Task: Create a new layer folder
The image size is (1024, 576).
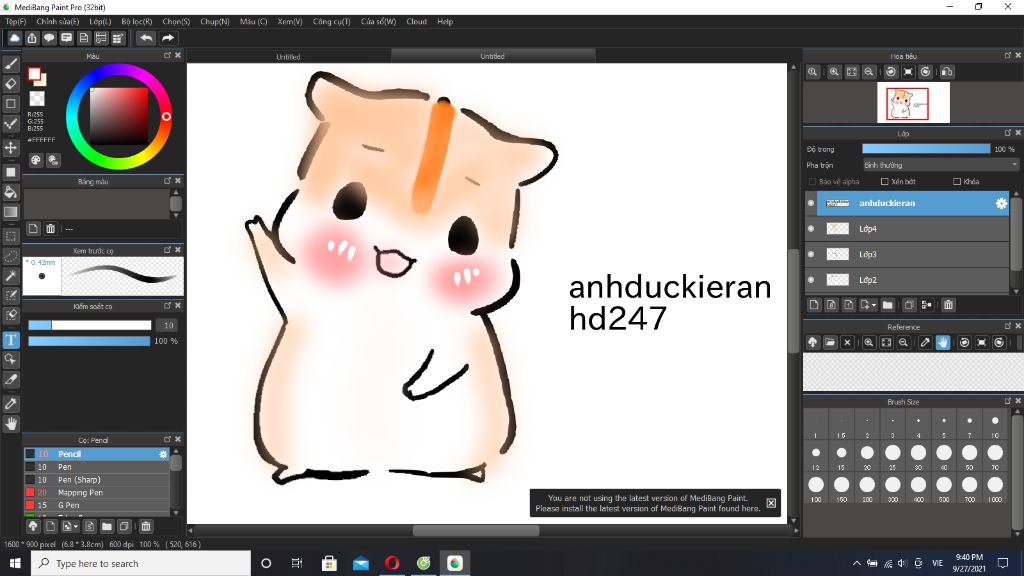Action: 888,304
